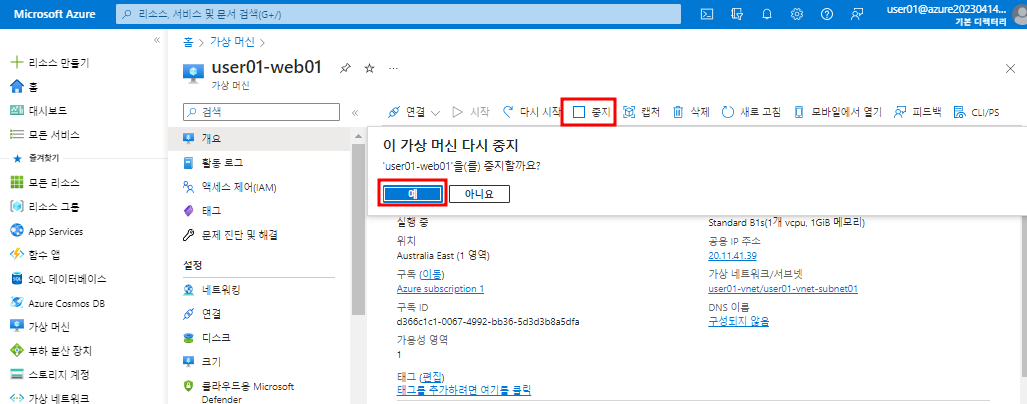The height and width of the screenshot is (404, 1027).
Task: Click 이동 link next to 구독
Action: (432, 274)
